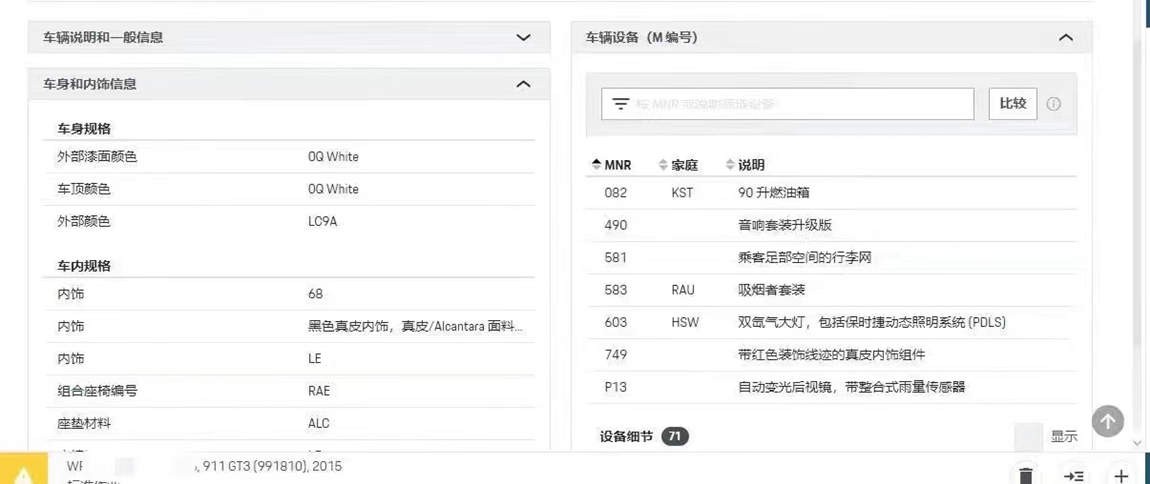Select the 603 双氙气大灯 PDLS row
The image size is (1150, 484).
[x=830, y=322]
